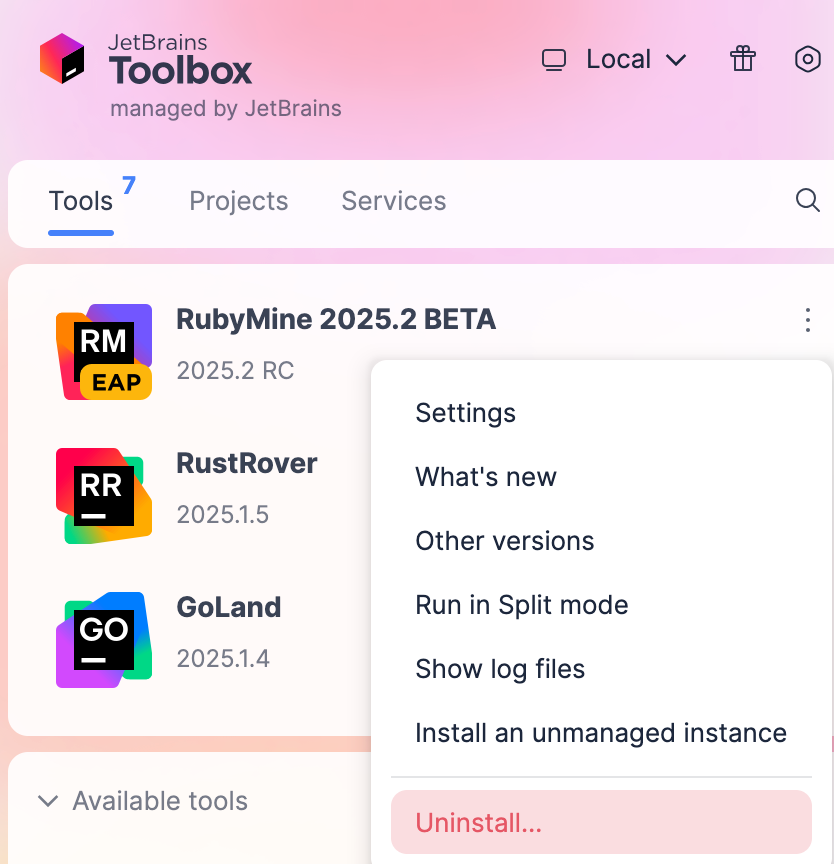Switch to the Projects tab
The width and height of the screenshot is (834, 864).
click(x=238, y=201)
